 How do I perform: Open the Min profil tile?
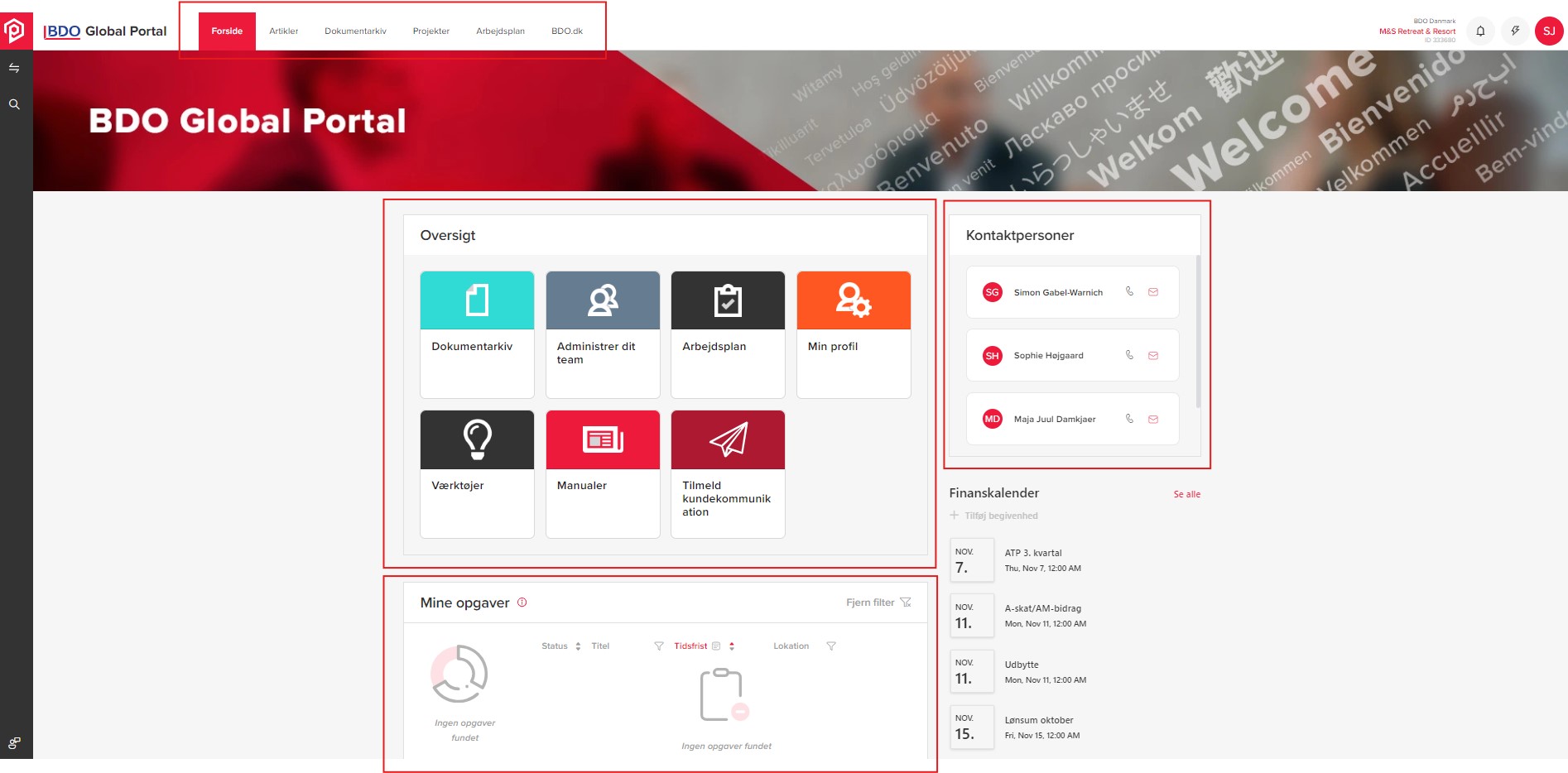(x=854, y=334)
